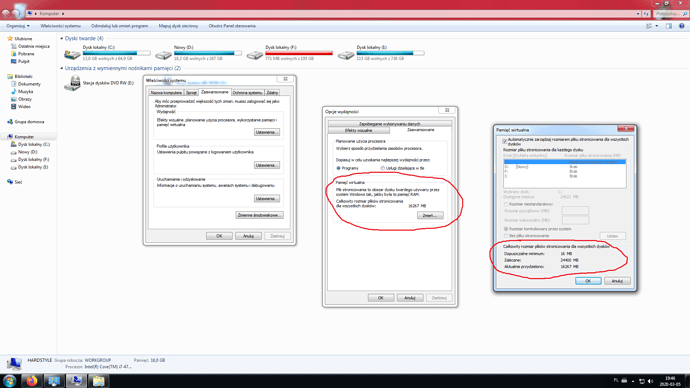Screen dimensions: 690x388
Task: Open Firefox from the taskbar
Action: coord(32,381)
